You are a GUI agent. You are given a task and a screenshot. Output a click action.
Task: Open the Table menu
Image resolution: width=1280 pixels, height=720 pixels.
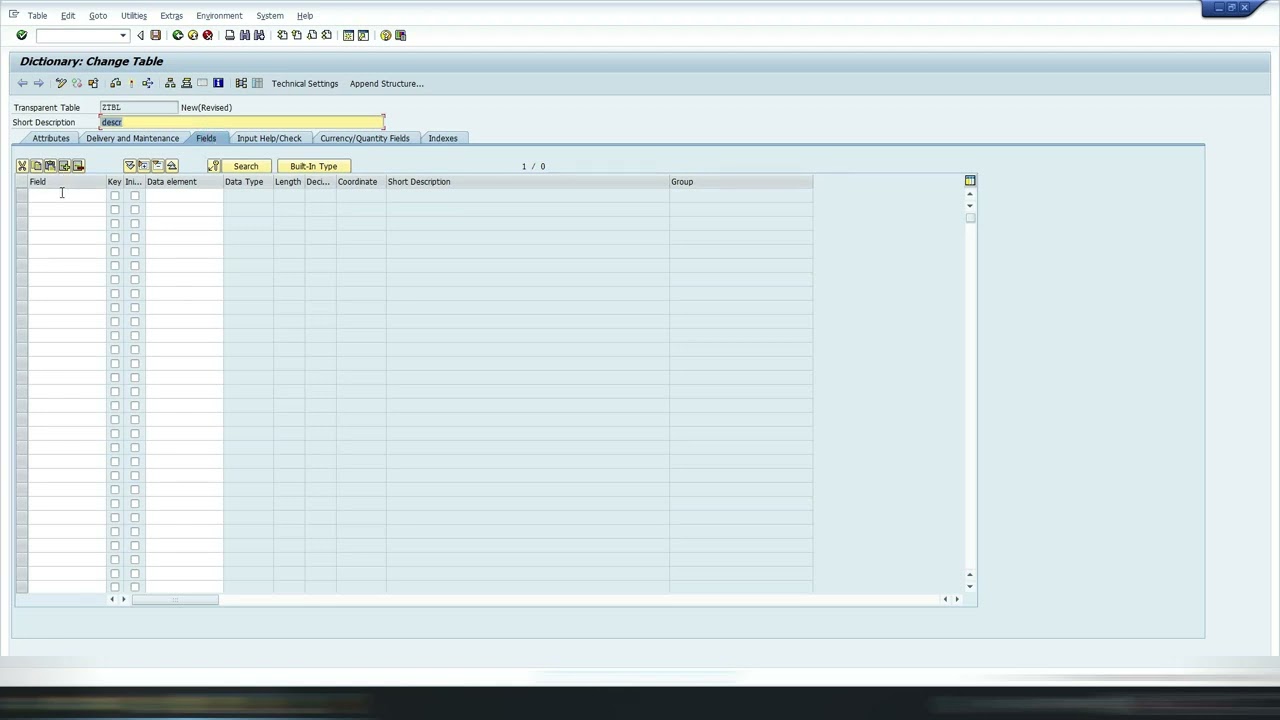pyautogui.click(x=37, y=16)
